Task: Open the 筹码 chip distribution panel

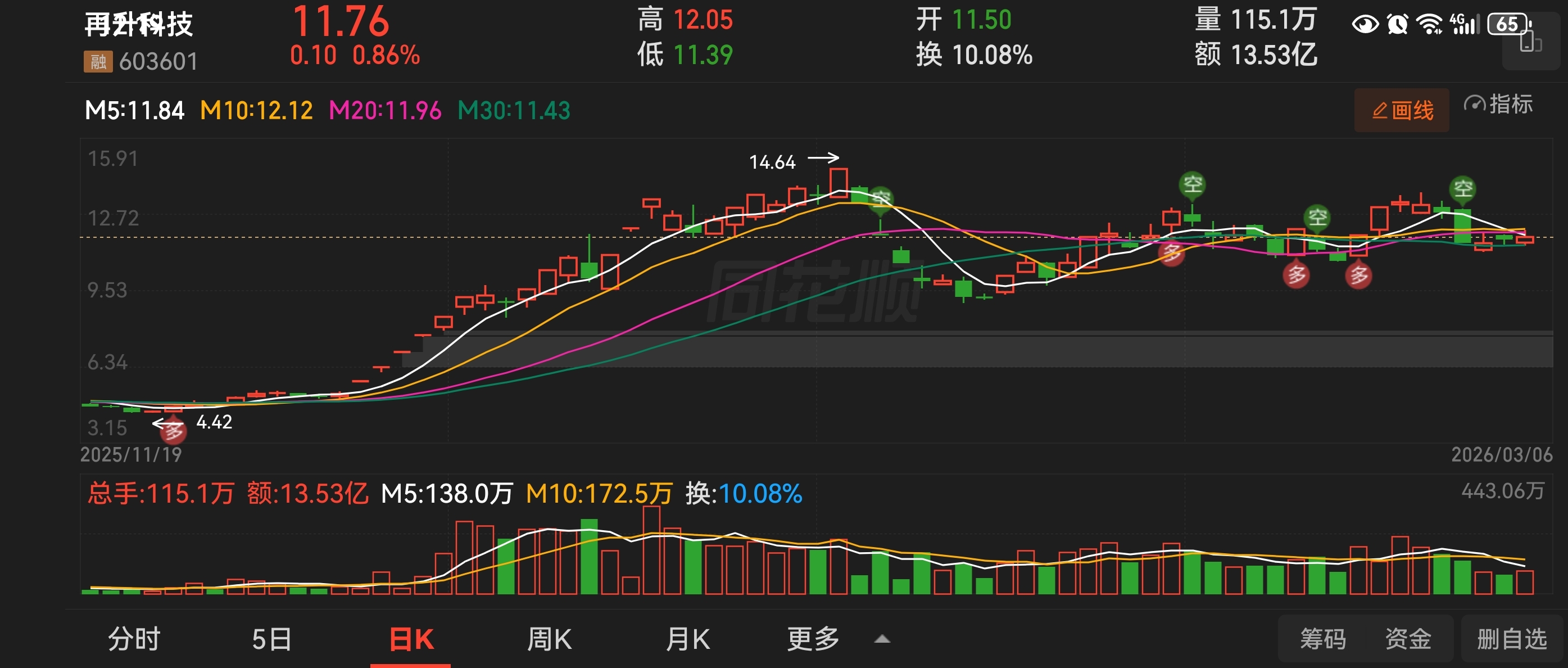Action: [x=1323, y=639]
